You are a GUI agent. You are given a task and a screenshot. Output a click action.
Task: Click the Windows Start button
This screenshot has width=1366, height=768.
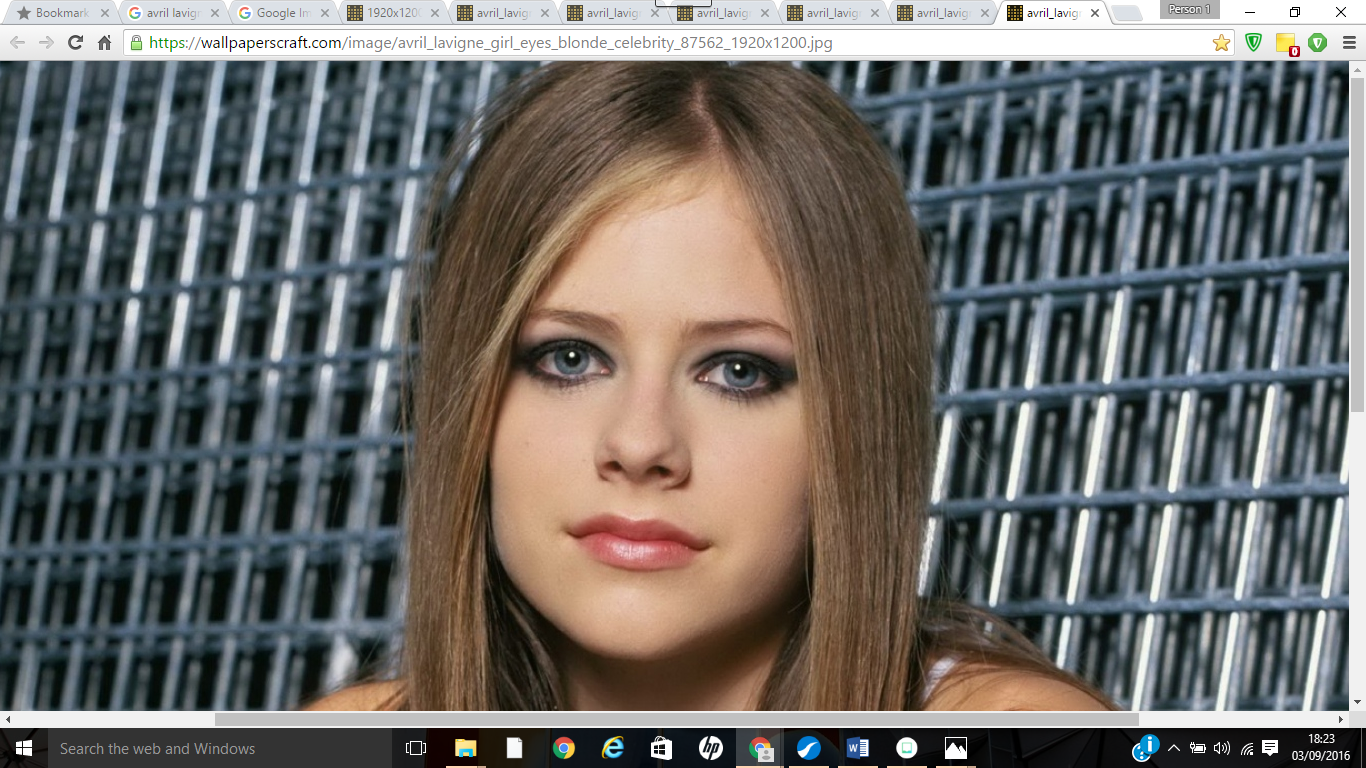pyautogui.click(x=23, y=748)
